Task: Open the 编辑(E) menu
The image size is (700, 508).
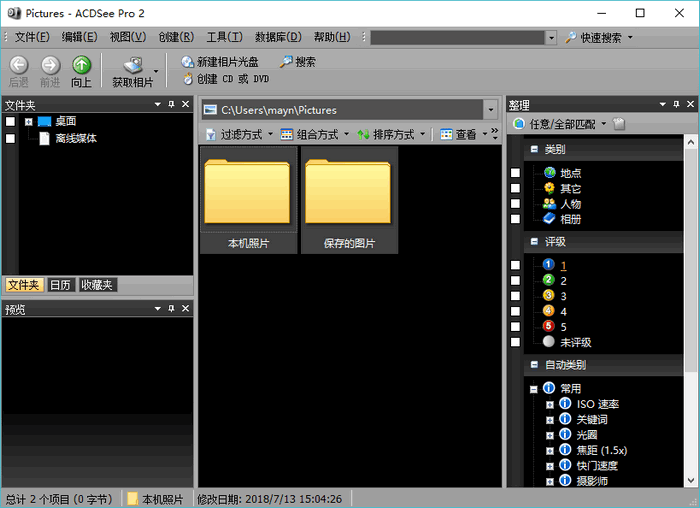Action: tap(79, 37)
